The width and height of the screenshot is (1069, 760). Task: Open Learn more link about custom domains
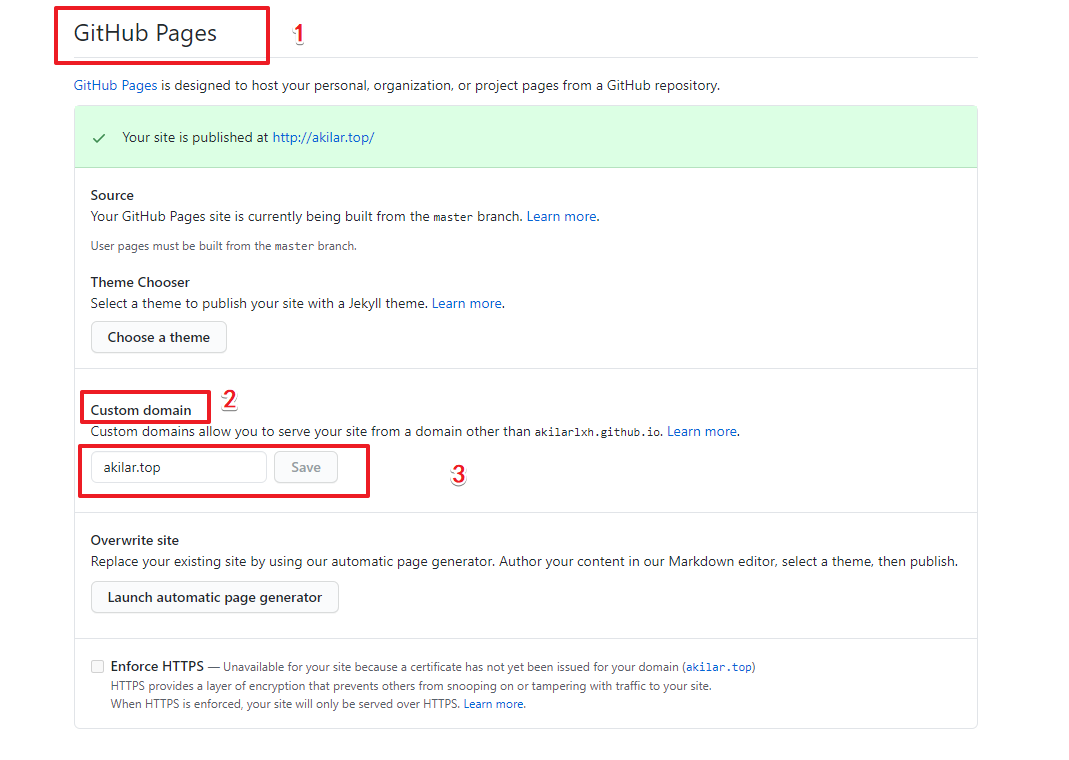click(x=702, y=431)
